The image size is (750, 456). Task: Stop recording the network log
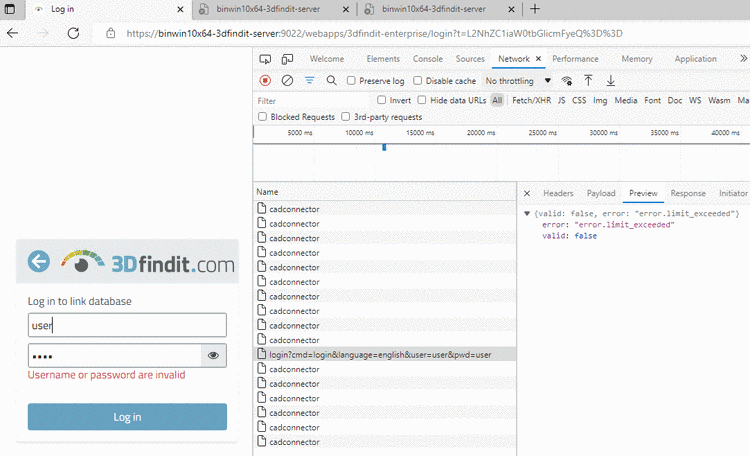click(x=265, y=80)
